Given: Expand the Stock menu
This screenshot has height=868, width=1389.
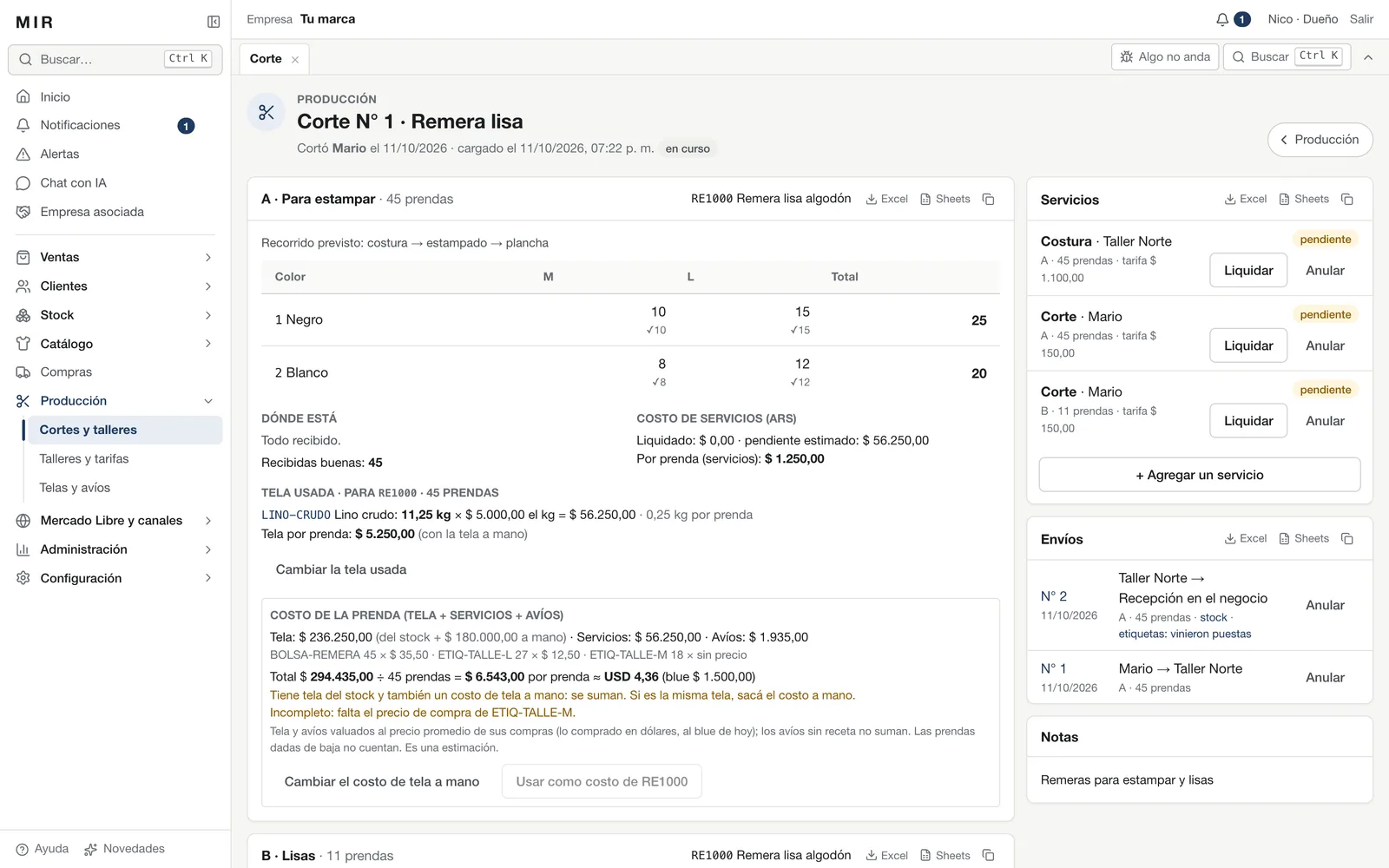Looking at the screenshot, I should click(x=115, y=315).
